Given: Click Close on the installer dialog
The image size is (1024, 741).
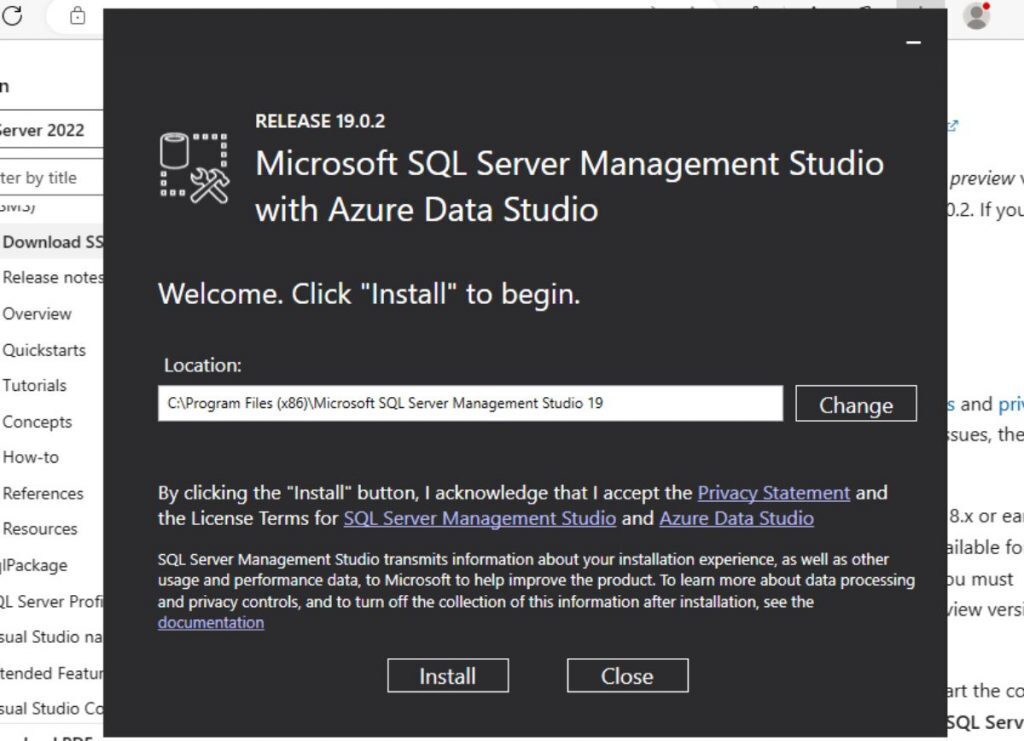Looking at the screenshot, I should 627,675.
